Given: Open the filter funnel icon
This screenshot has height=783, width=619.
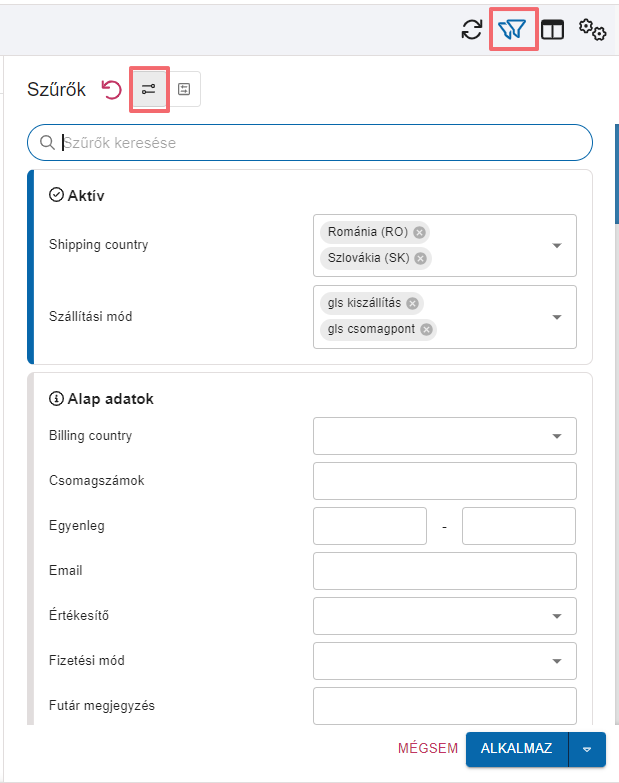Looking at the screenshot, I should [513, 29].
